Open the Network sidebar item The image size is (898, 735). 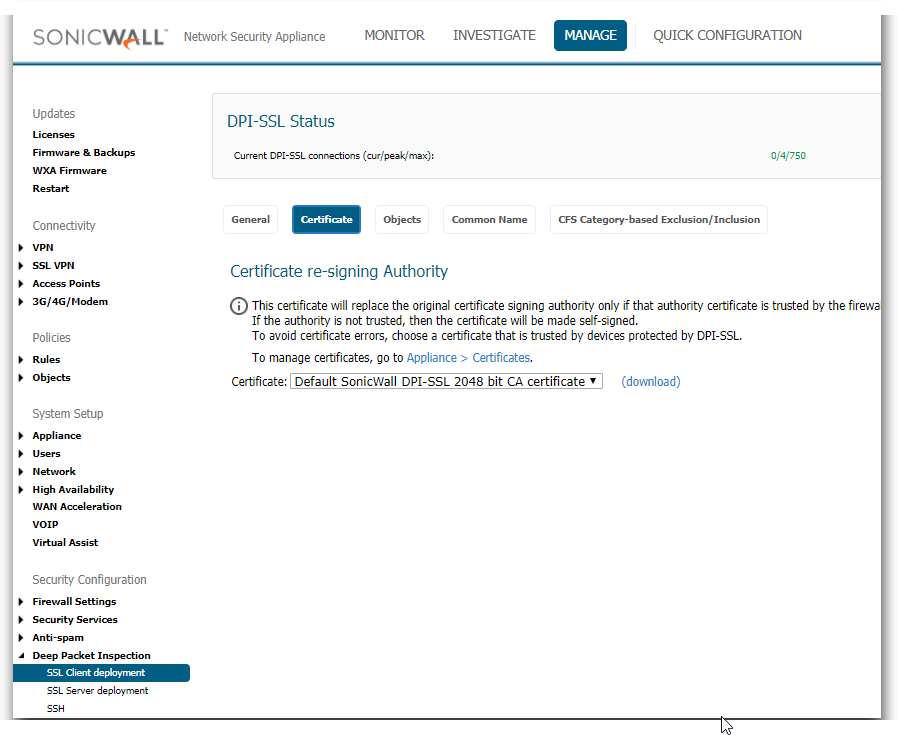pyautogui.click(x=54, y=472)
